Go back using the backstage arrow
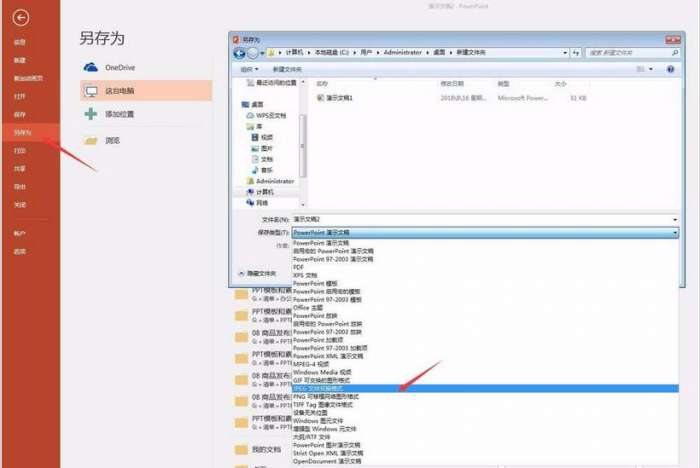 (x=21, y=18)
